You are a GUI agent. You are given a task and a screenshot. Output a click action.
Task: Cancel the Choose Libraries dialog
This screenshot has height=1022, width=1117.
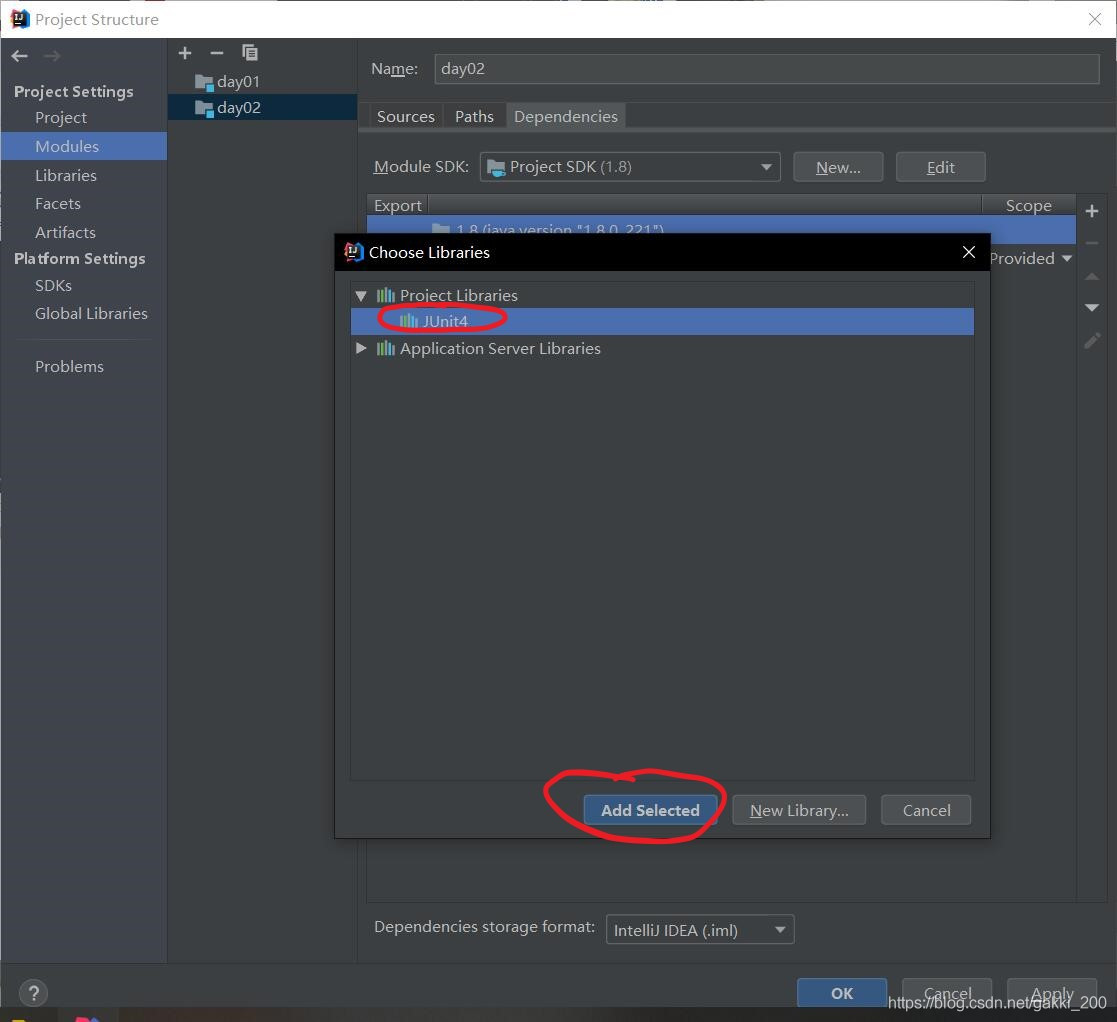926,810
